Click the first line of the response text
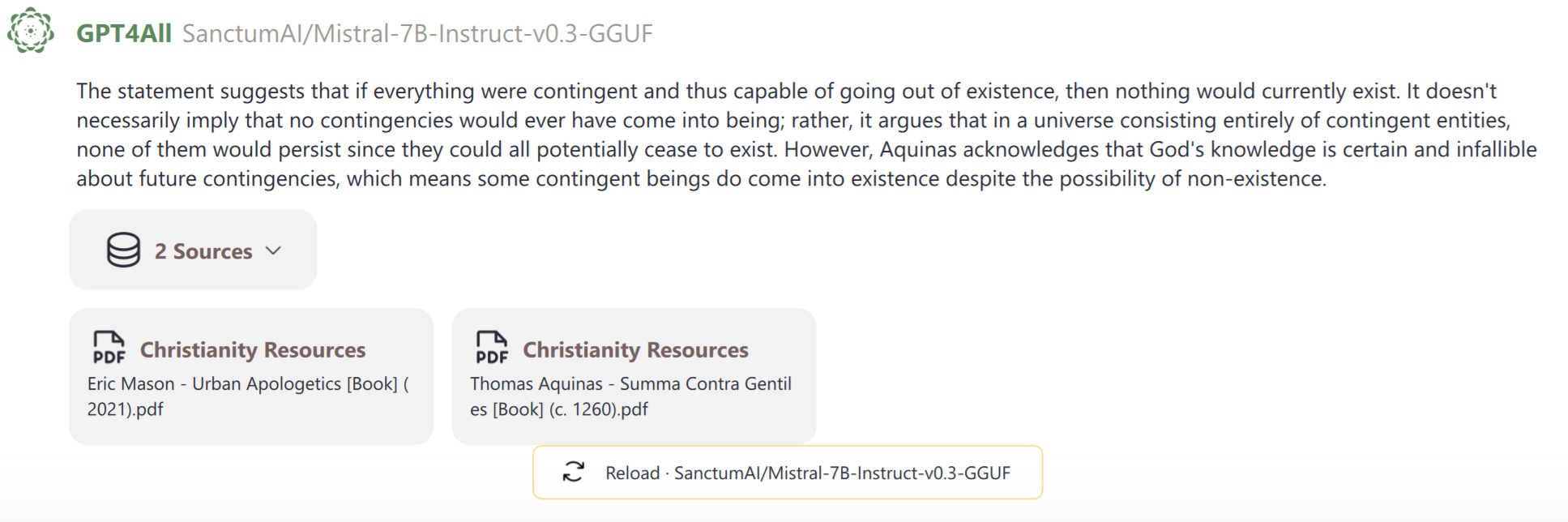 coord(786,91)
